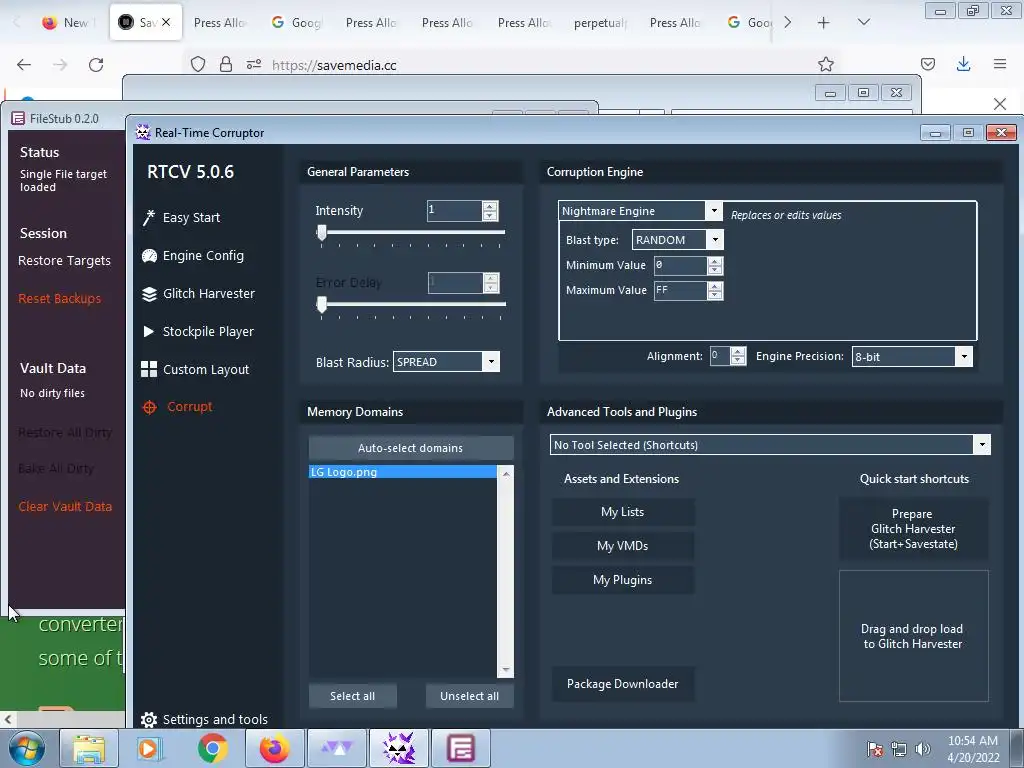Open Windows Start menu orb
This screenshot has height=768, width=1024.
(27, 748)
